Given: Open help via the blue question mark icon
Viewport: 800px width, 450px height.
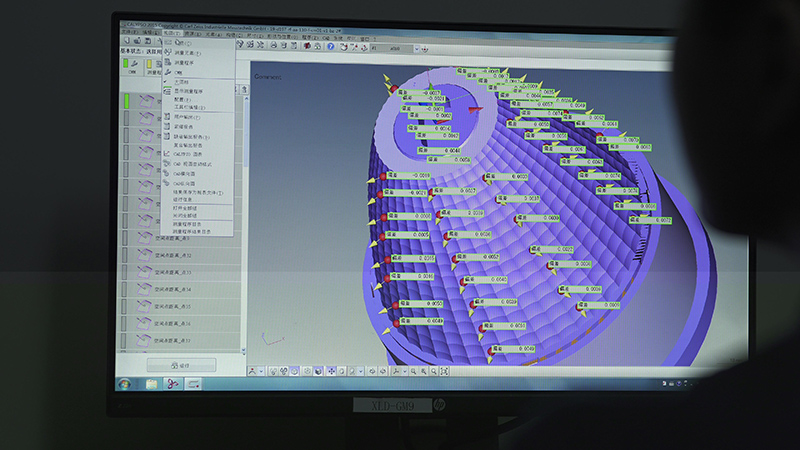Looking at the screenshot, I should (331, 46).
